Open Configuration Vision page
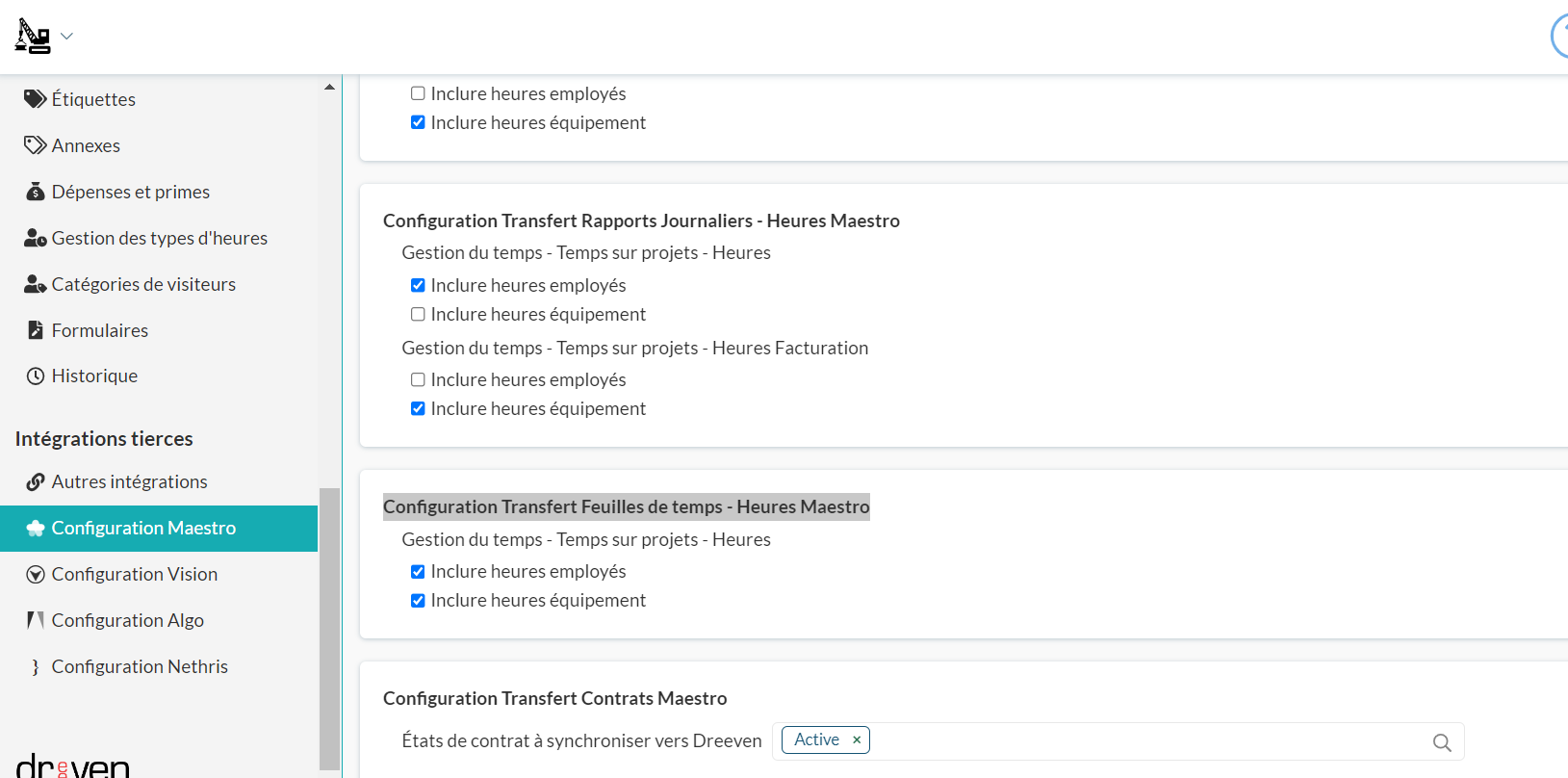This screenshot has height=778, width=1568. pos(159,575)
